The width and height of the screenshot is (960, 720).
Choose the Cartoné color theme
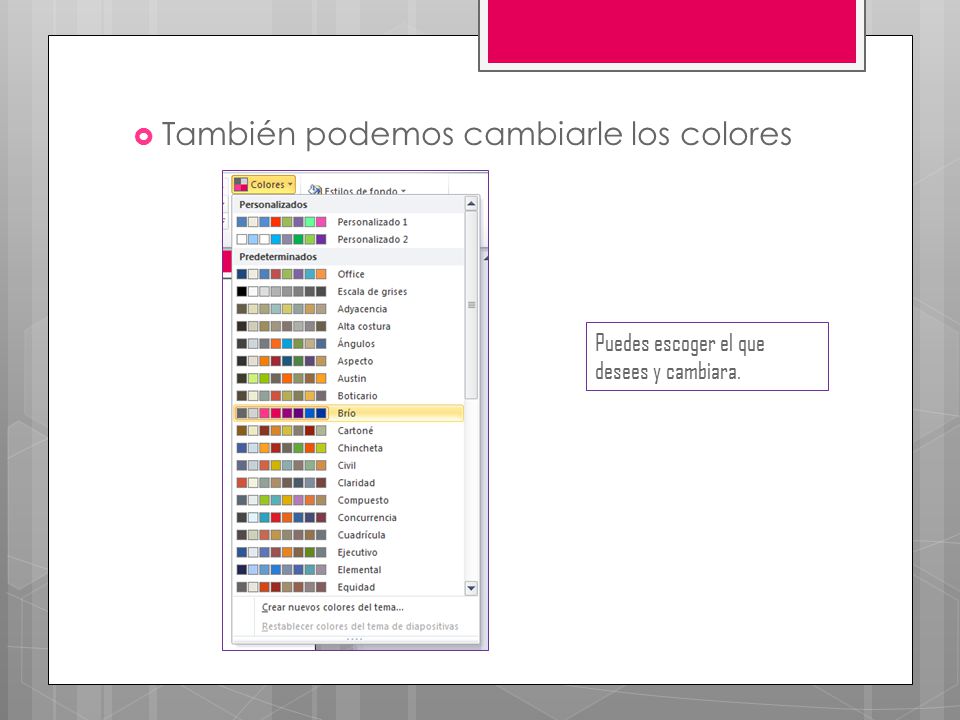coord(348,430)
